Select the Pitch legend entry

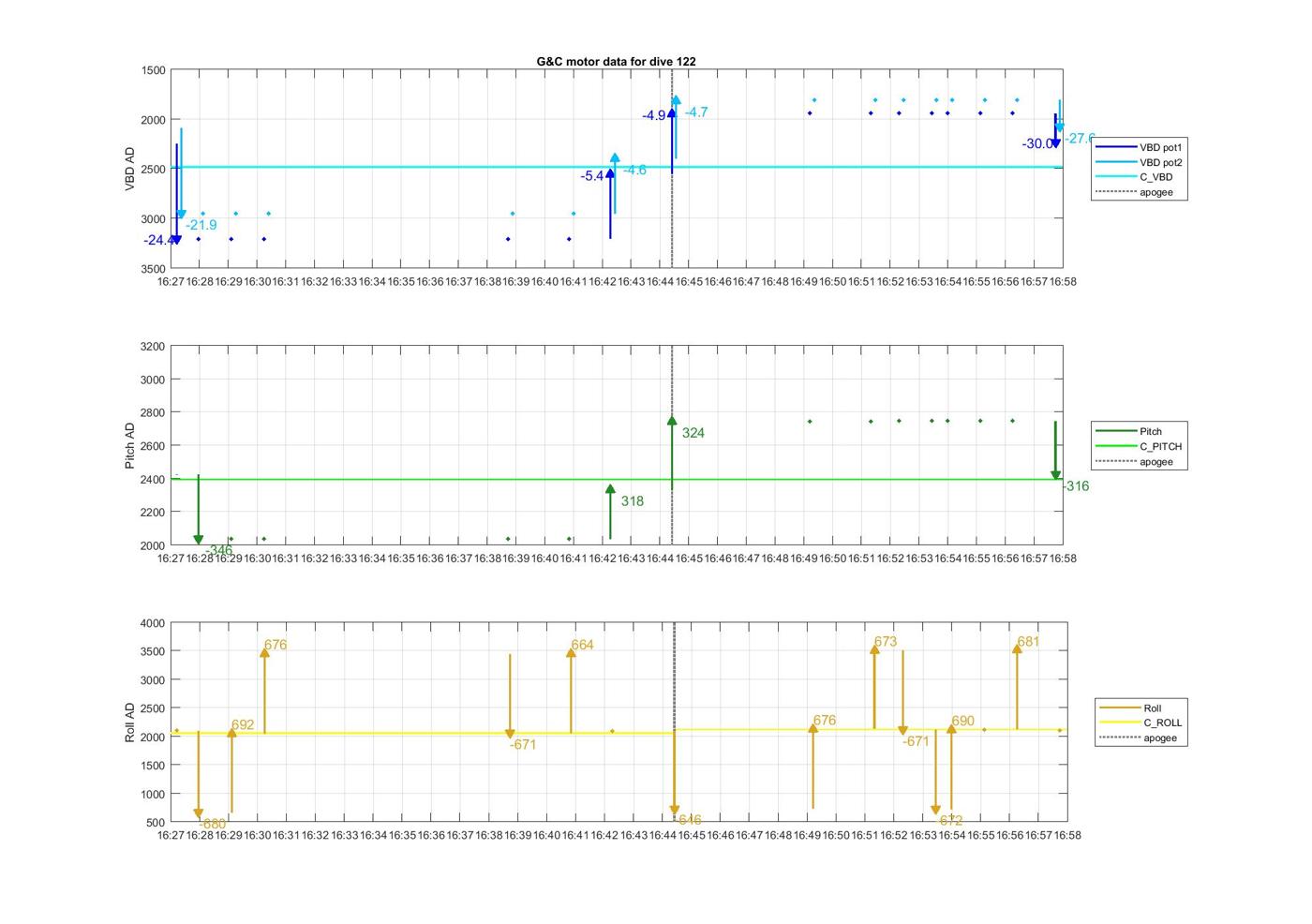point(1129,432)
